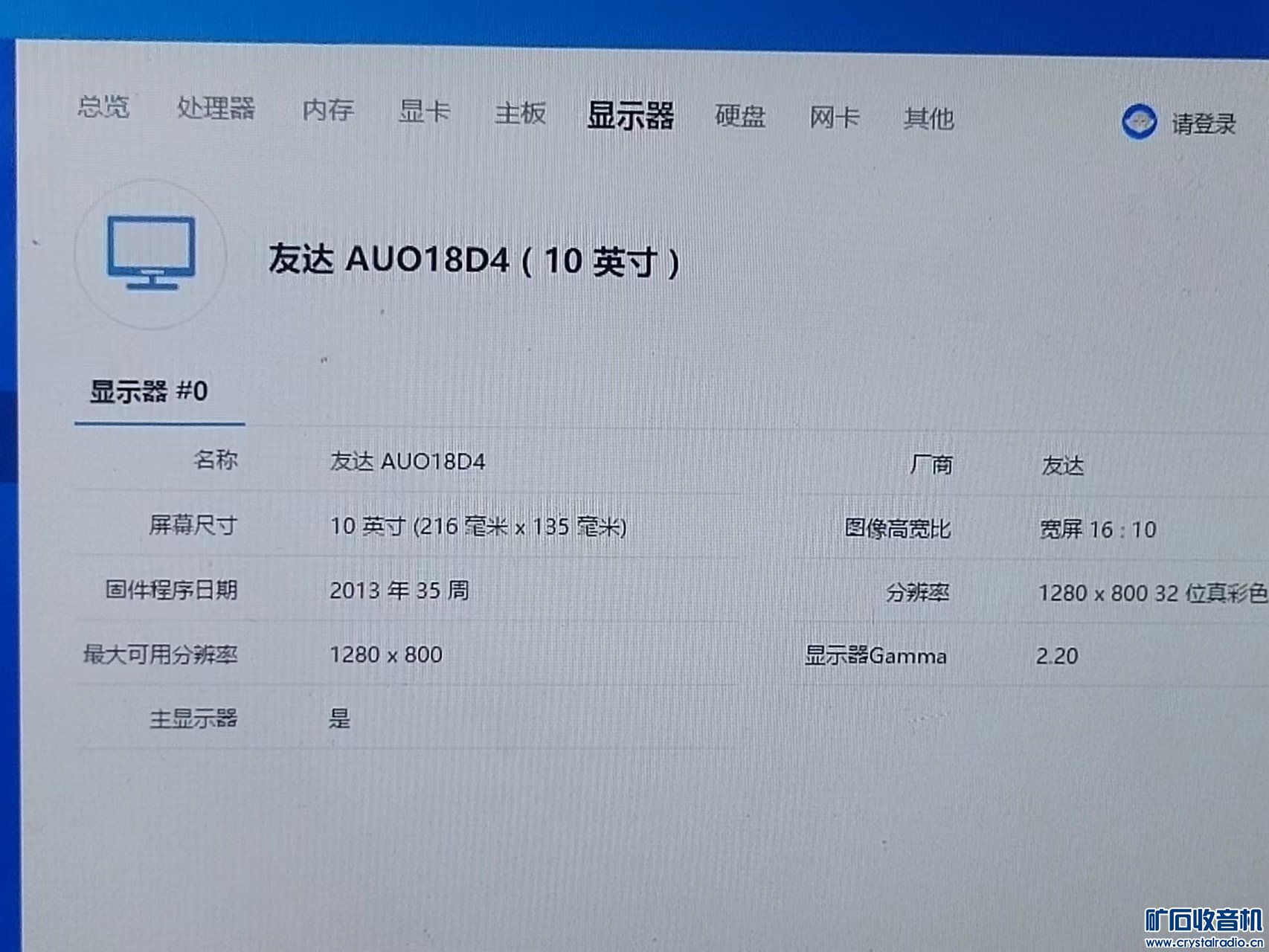The height and width of the screenshot is (952, 1269).
Task: Go to the 主板 motherboard tab
Action: click(521, 113)
